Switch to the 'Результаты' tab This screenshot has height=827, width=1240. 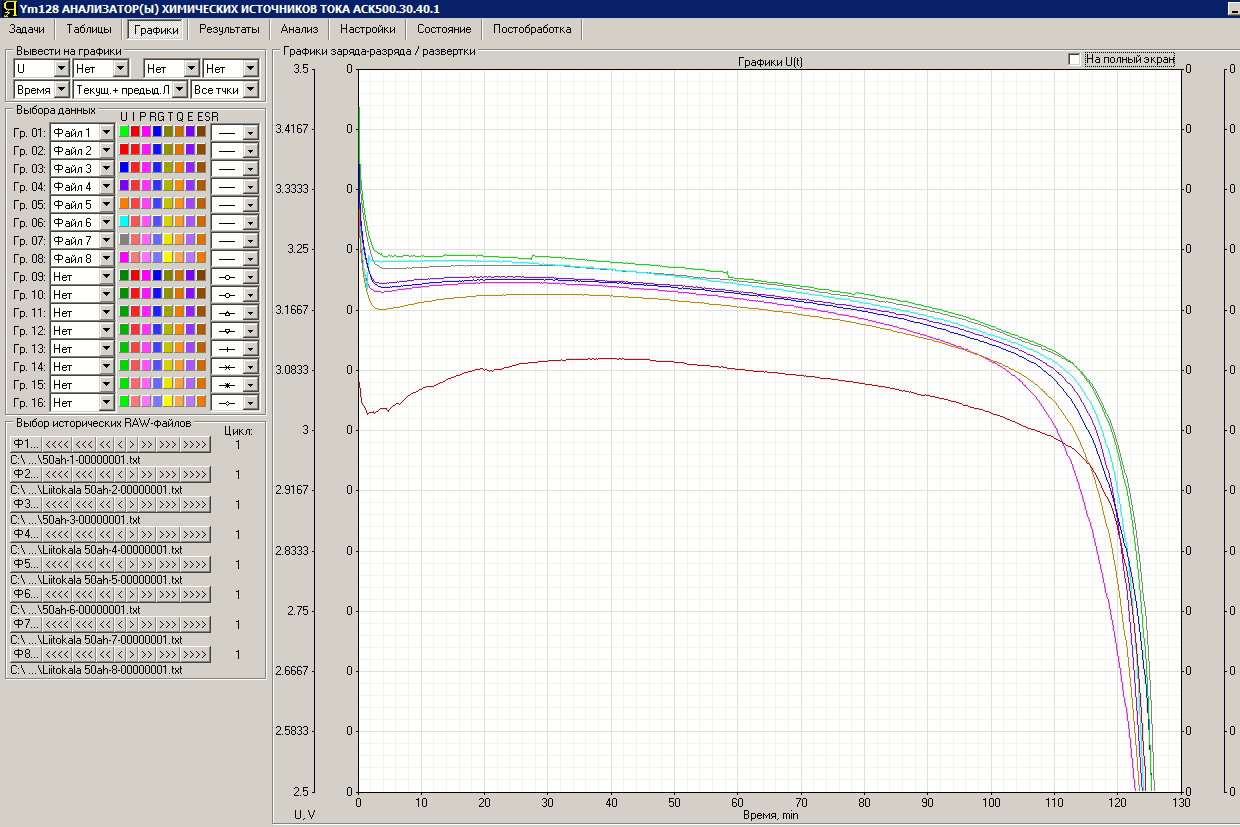pyautogui.click(x=229, y=29)
